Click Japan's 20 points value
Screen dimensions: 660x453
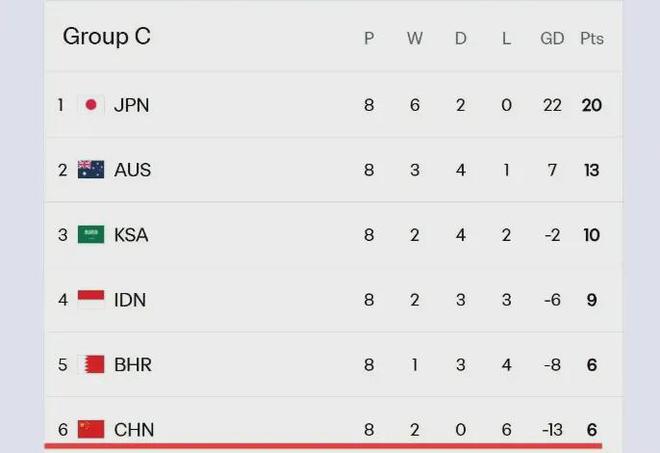pyautogui.click(x=592, y=105)
